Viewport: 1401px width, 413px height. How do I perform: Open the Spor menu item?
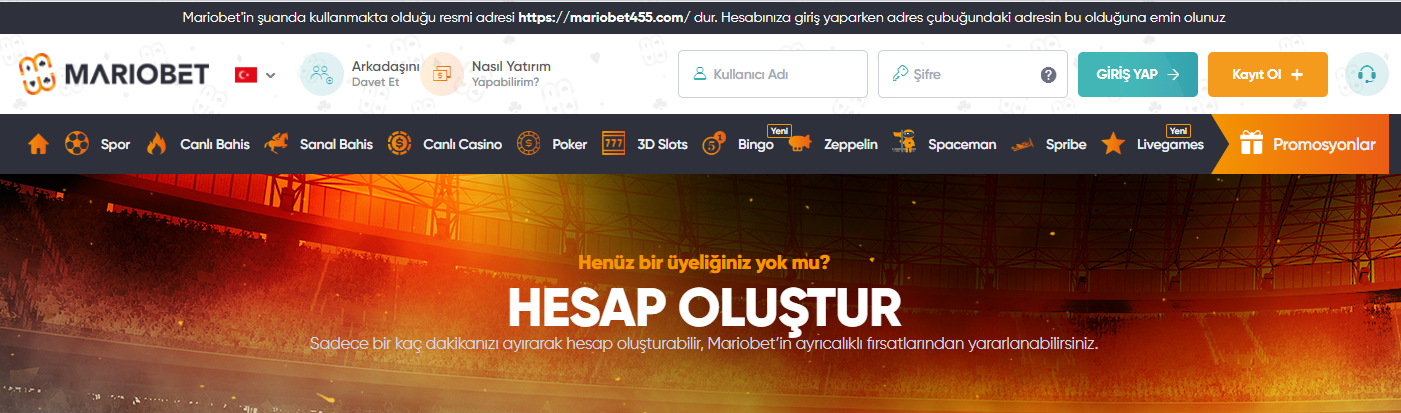click(x=115, y=144)
